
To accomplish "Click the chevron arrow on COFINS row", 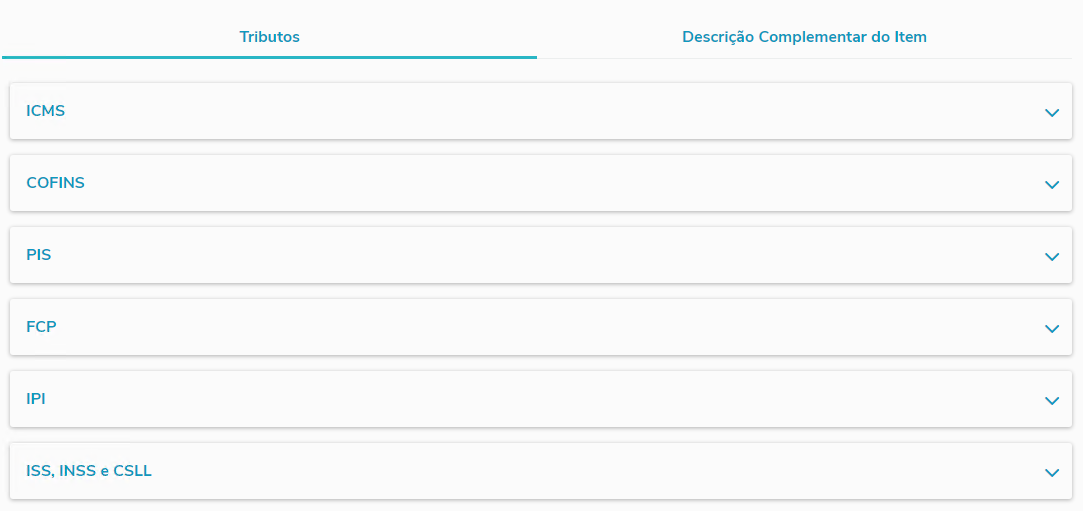I will click(x=1051, y=185).
